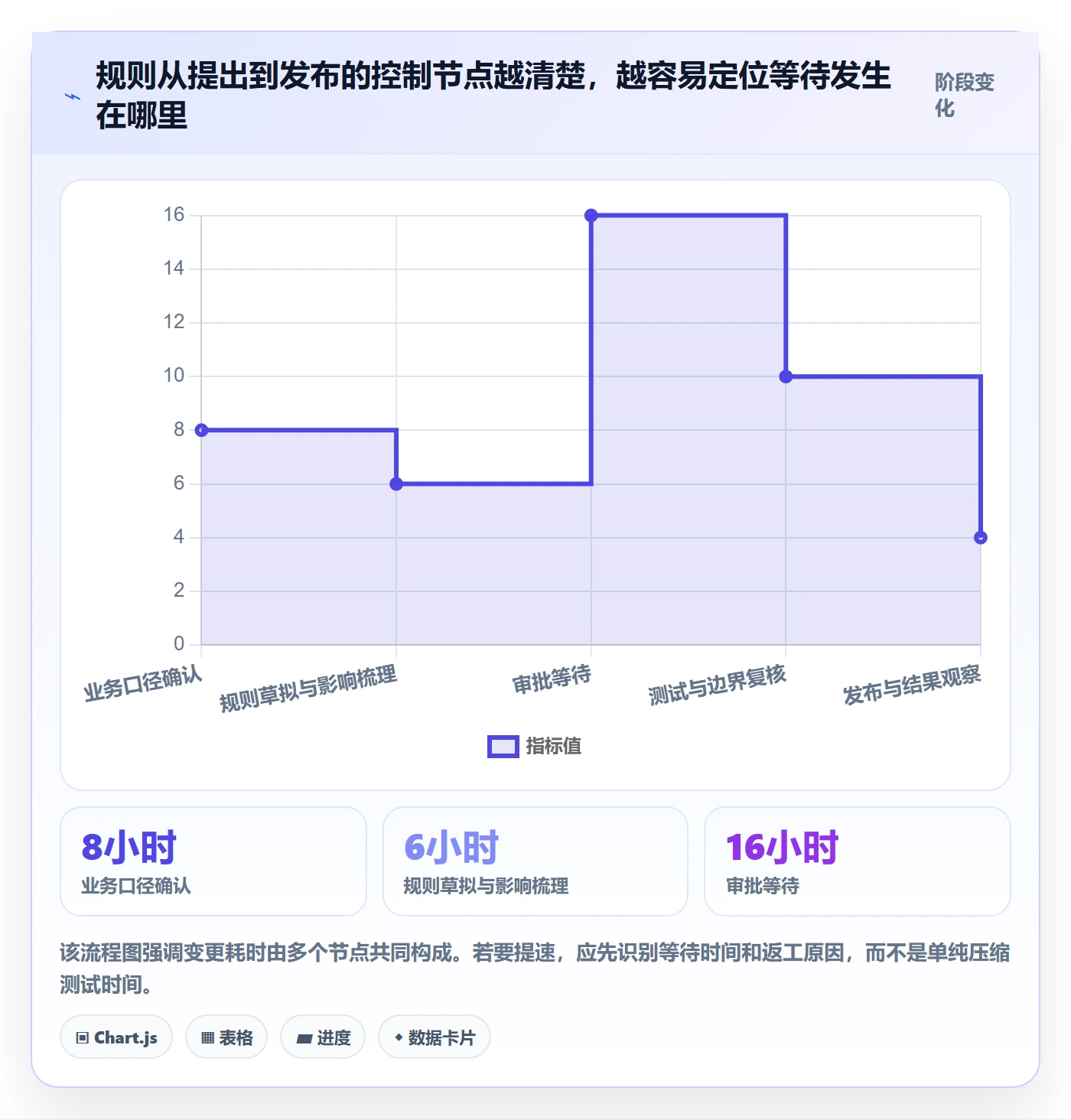This screenshot has width=1071, height=1120.
Task: Click the y-axis value 0
Action: 179,643
